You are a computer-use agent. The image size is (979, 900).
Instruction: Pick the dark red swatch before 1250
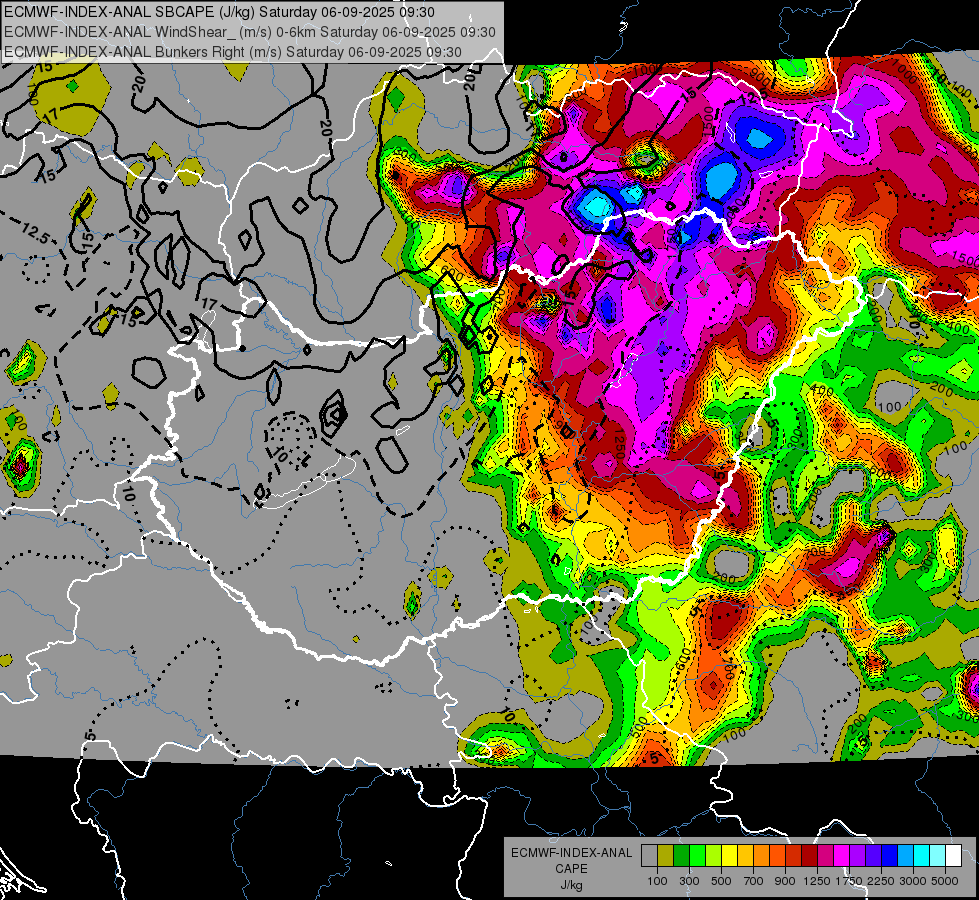tap(810, 856)
